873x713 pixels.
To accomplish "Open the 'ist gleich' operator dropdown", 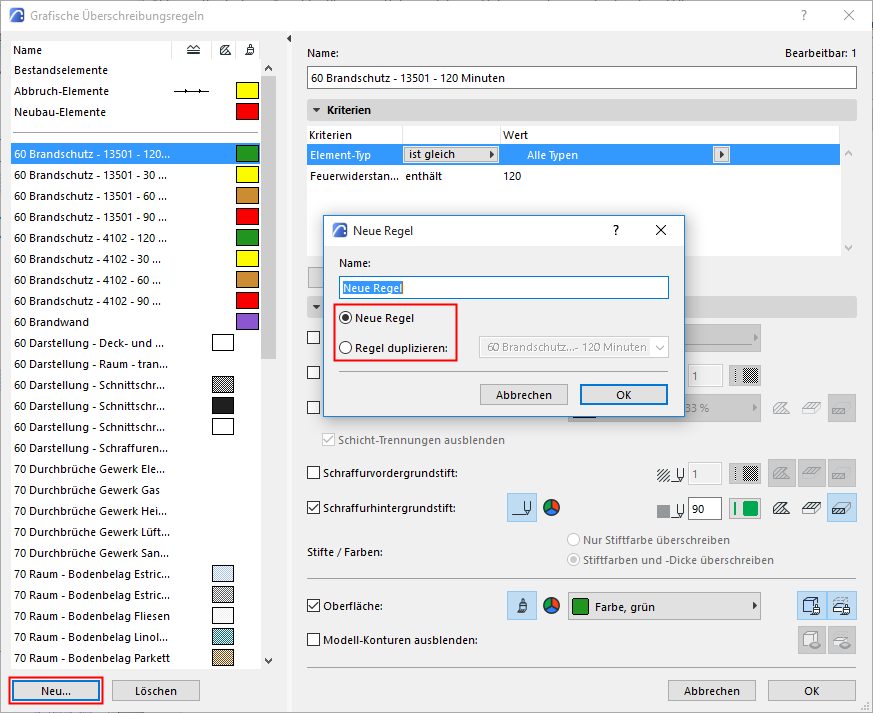I will 450,154.
